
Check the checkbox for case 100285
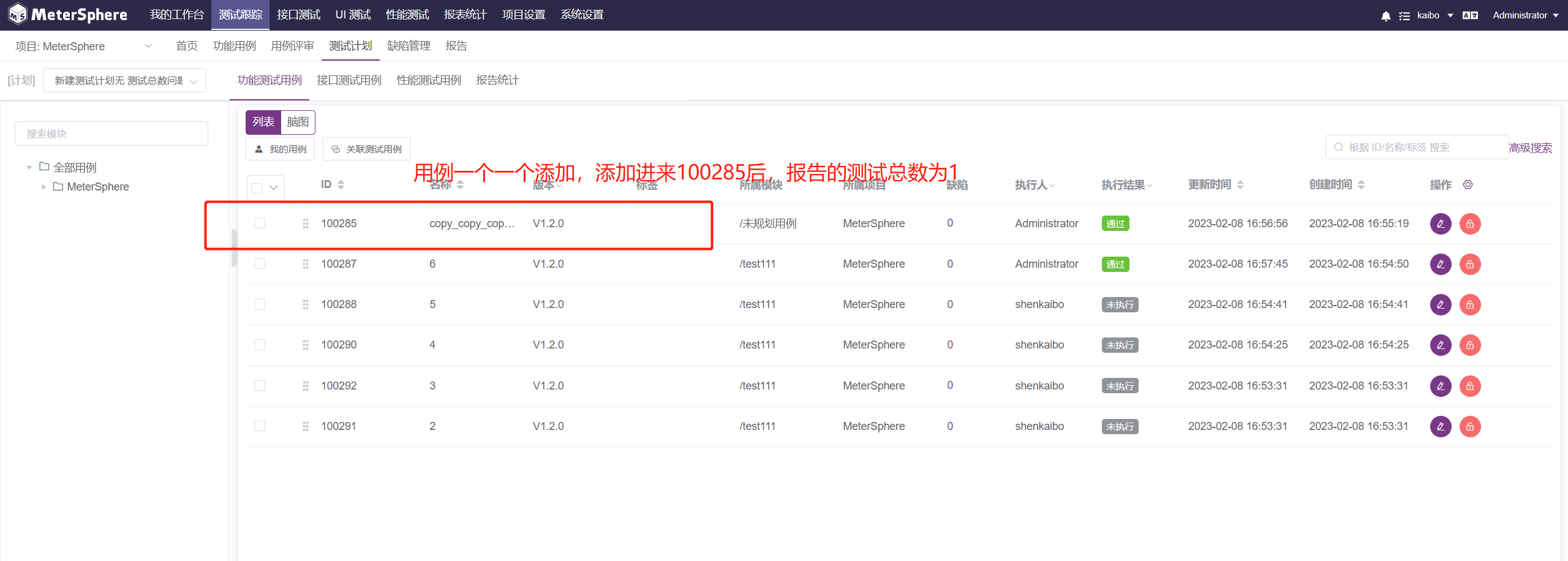[x=260, y=224]
